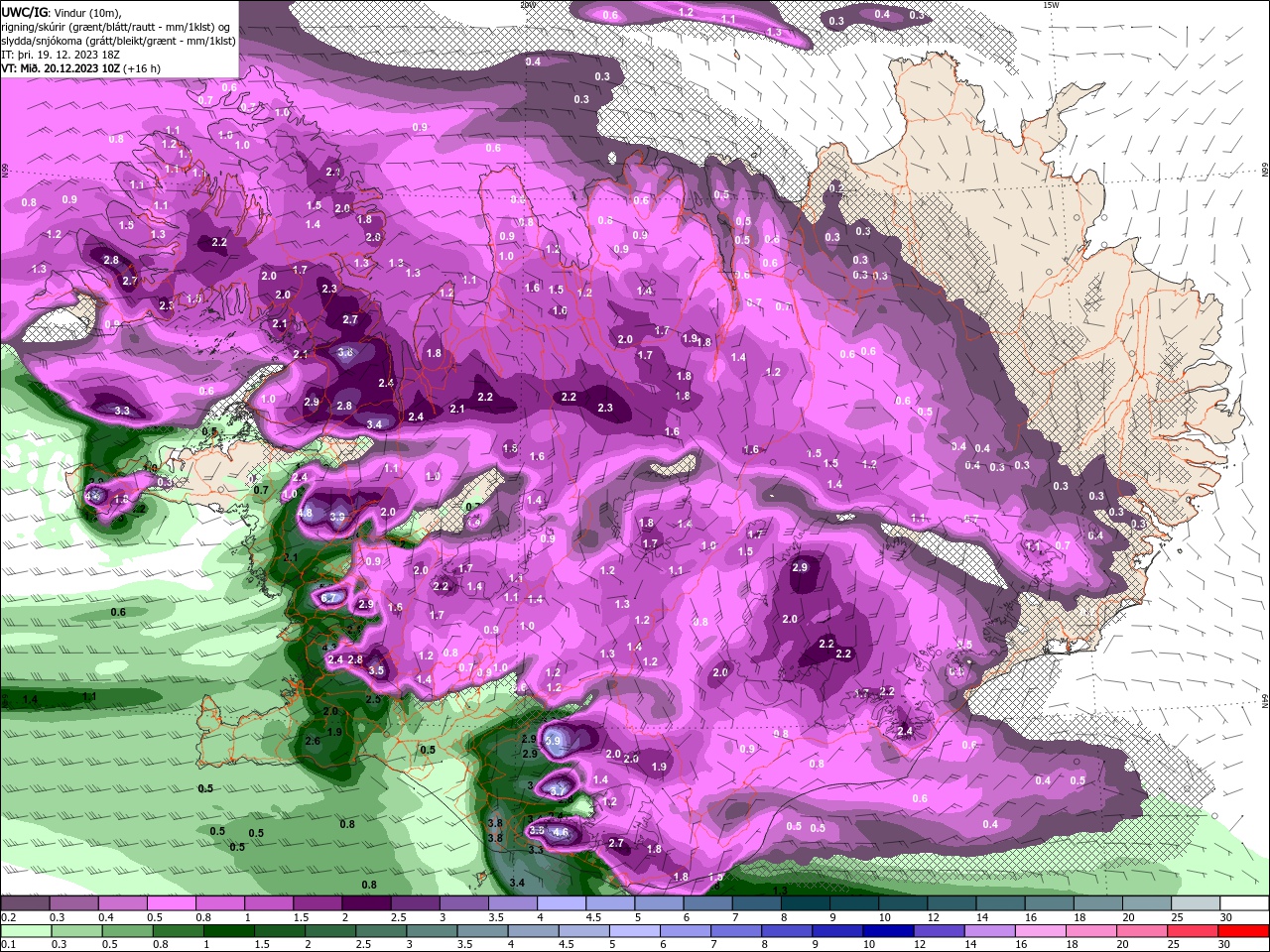This screenshot has width=1270, height=952.
Task: Click the '4.6' precipitation value on the map
Action: pos(561,833)
